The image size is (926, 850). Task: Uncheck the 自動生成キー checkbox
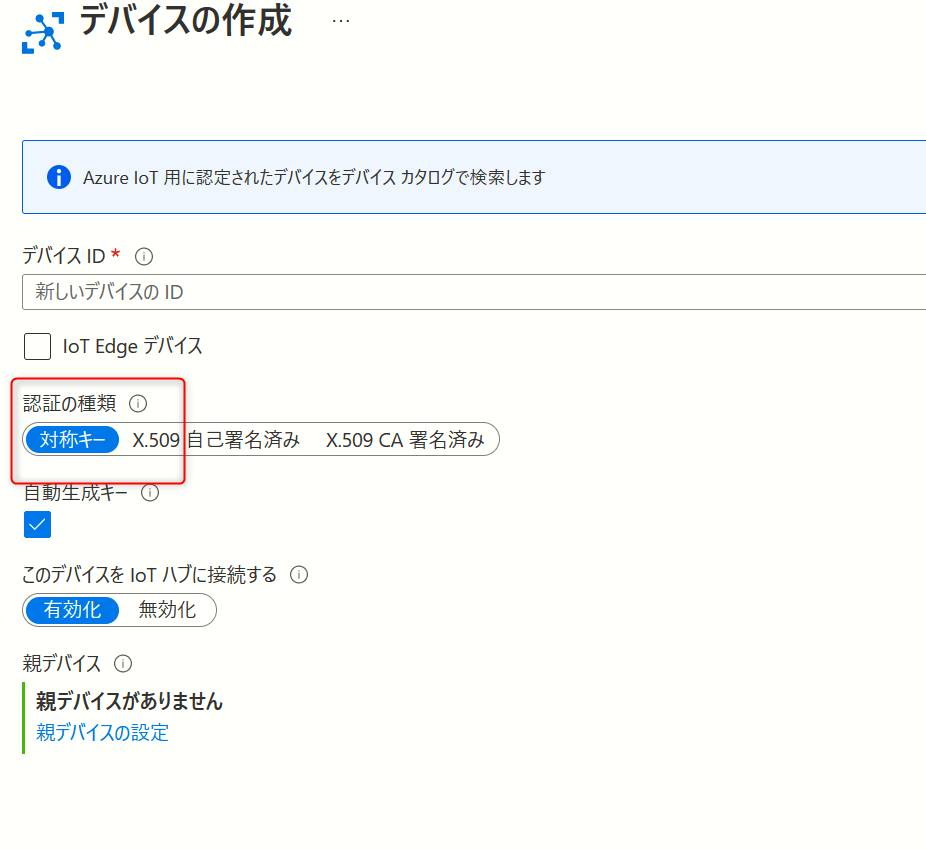coord(37,525)
